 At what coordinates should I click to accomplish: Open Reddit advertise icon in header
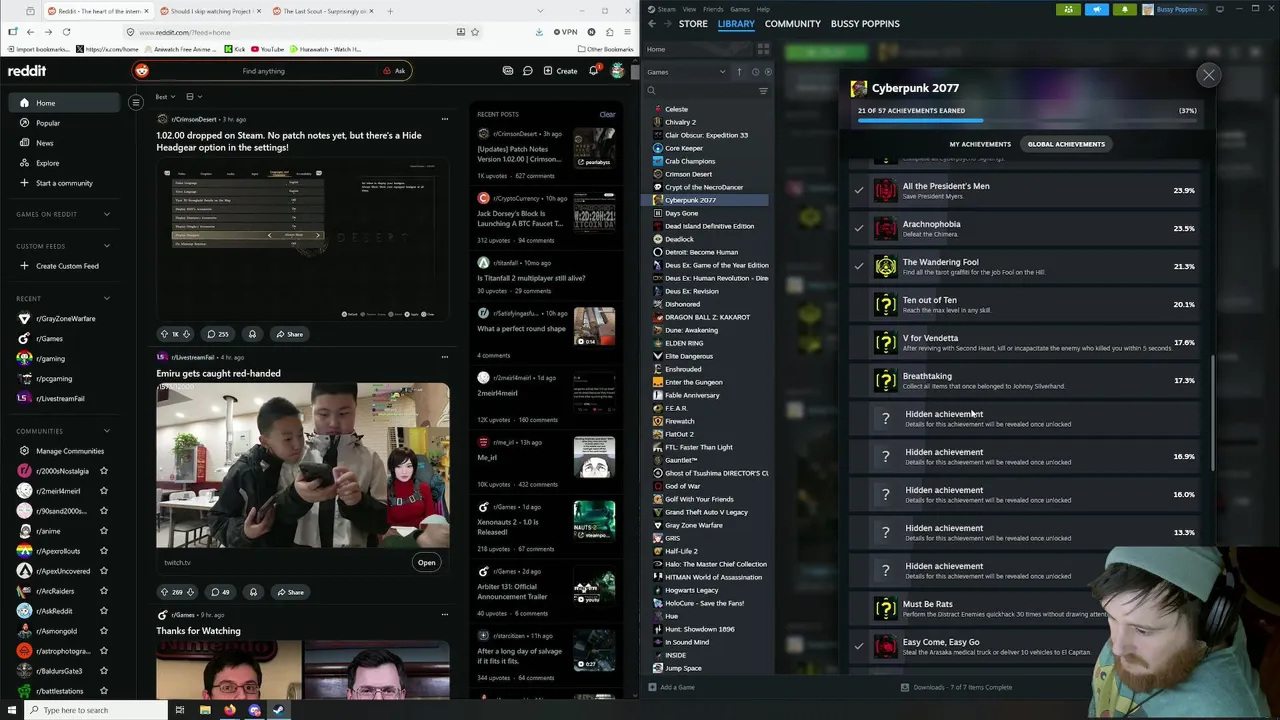508,71
